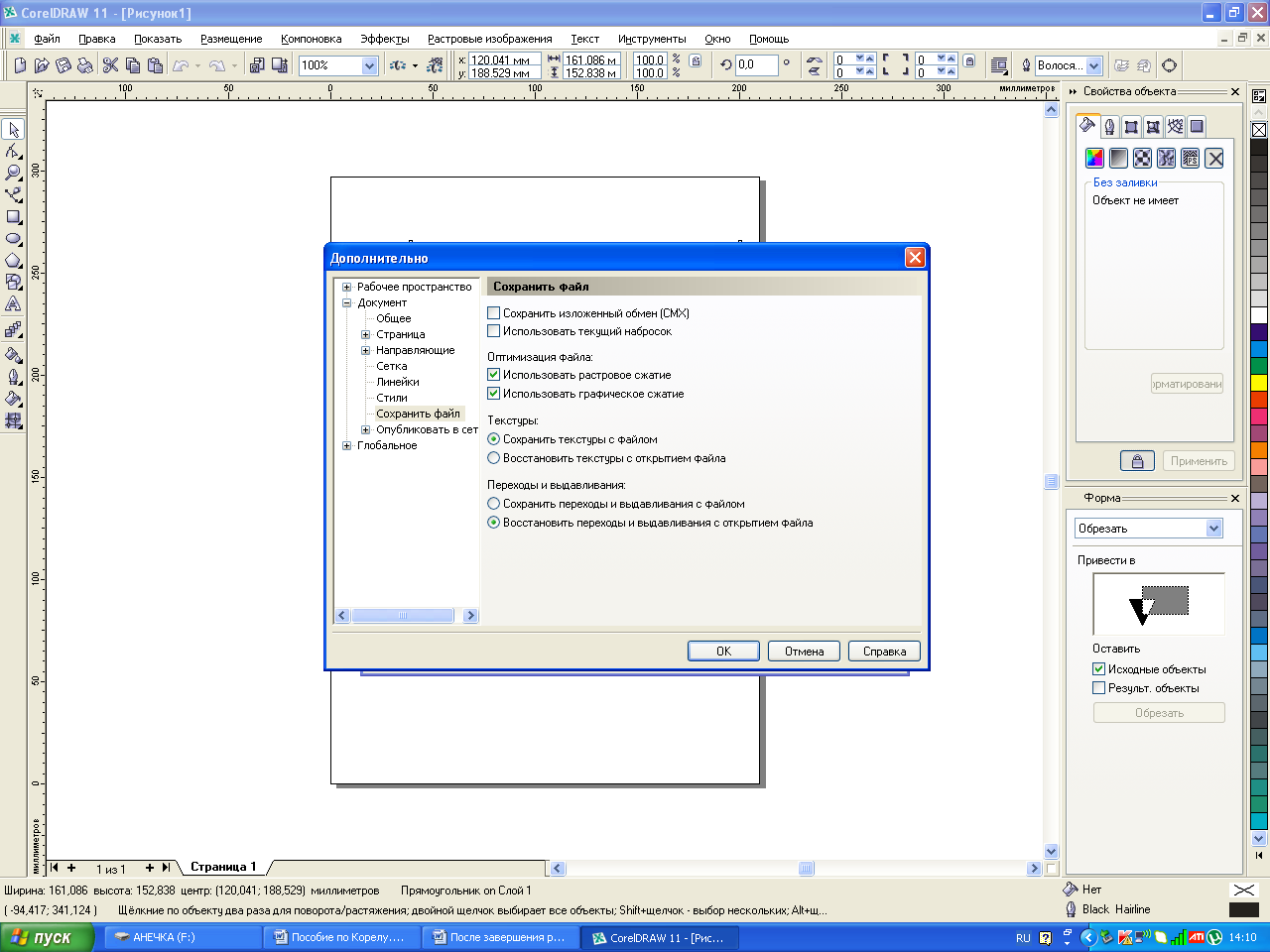Select the Pick arrow tool in toolbox
The height and width of the screenshot is (952, 1270).
tap(13, 130)
